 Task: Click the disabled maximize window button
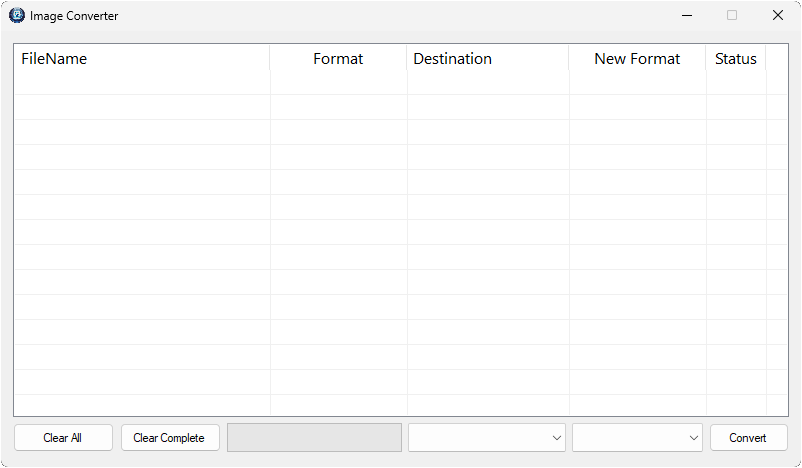[x=732, y=15]
